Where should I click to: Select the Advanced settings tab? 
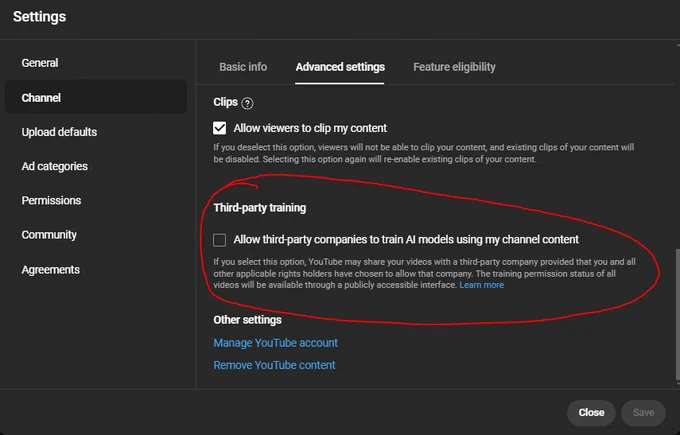pos(340,67)
